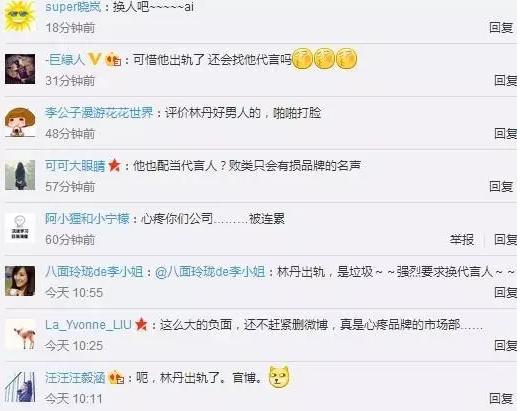Open the deer avatar of La_Yvonne_LIU
The height and width of the screenshot is (411, 520).
pyautogui.click(x=20, y=334)
